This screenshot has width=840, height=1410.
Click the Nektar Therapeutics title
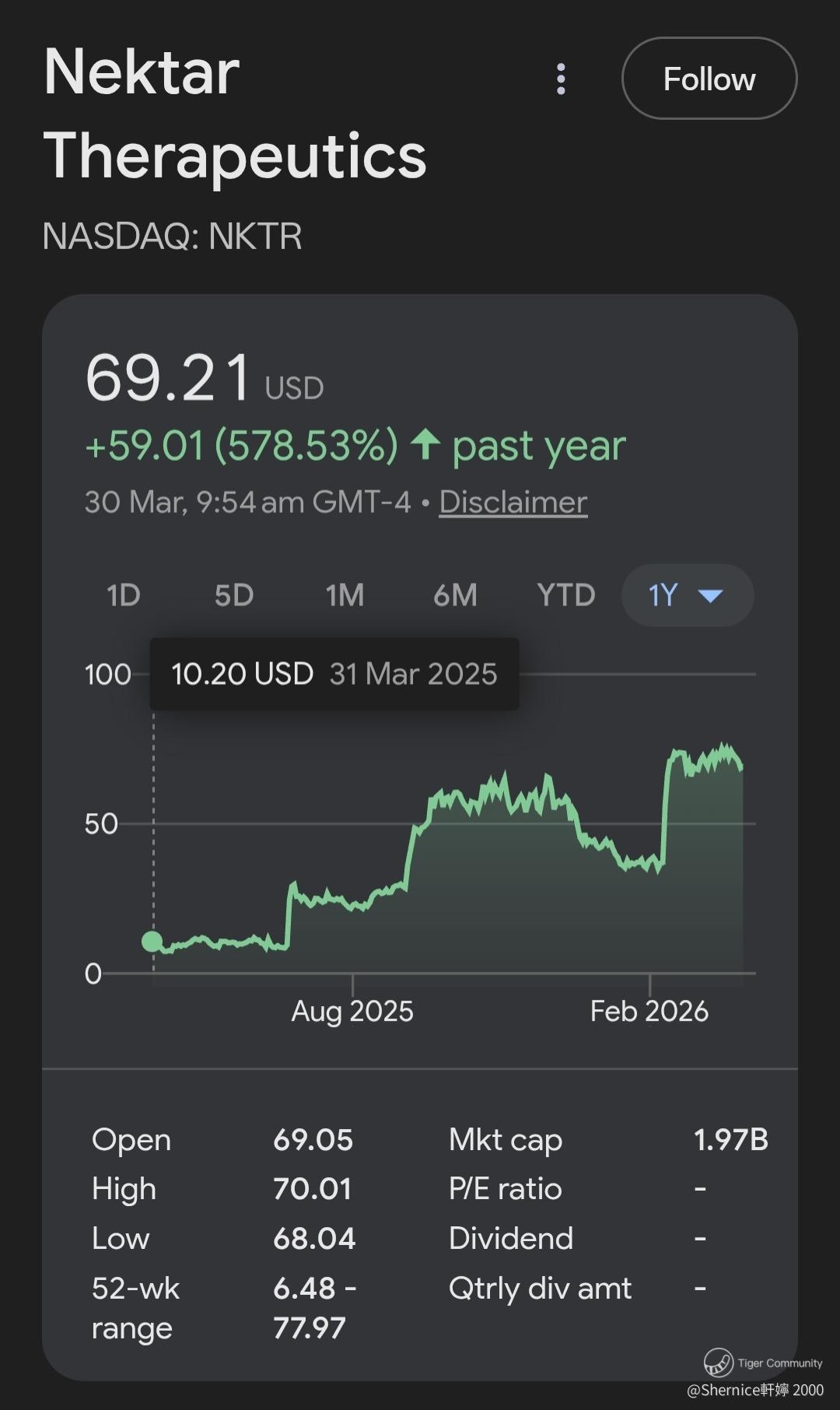click(234, 114)
